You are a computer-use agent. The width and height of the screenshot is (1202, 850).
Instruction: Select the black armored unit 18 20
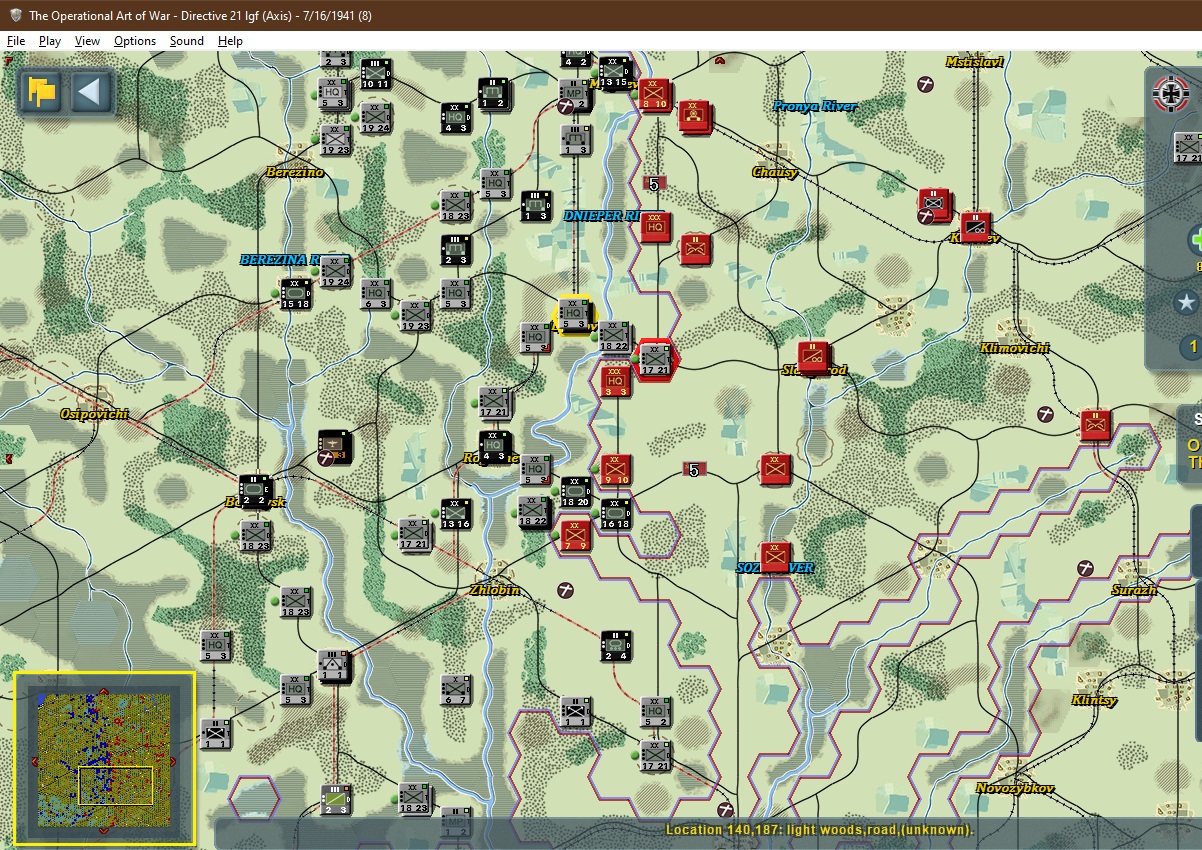point(574,490)
